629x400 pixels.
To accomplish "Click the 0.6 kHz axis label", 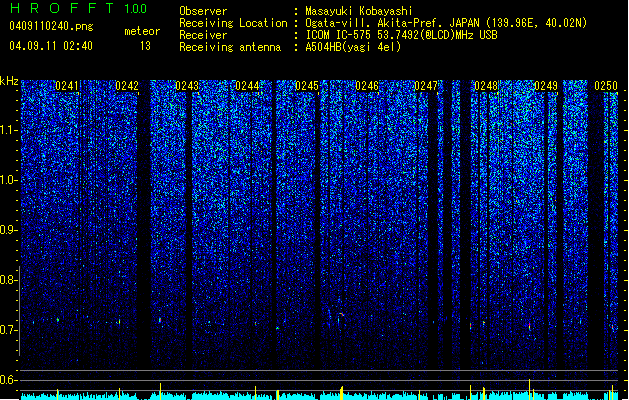I will [x=9, y=380].
